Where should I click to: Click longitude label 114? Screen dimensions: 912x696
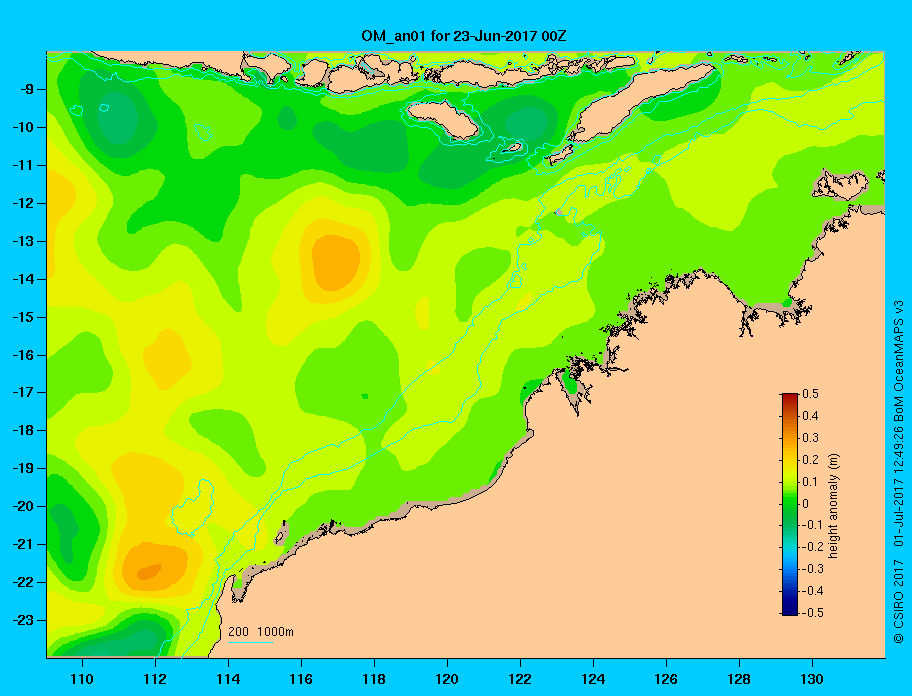tap(228, 679)
